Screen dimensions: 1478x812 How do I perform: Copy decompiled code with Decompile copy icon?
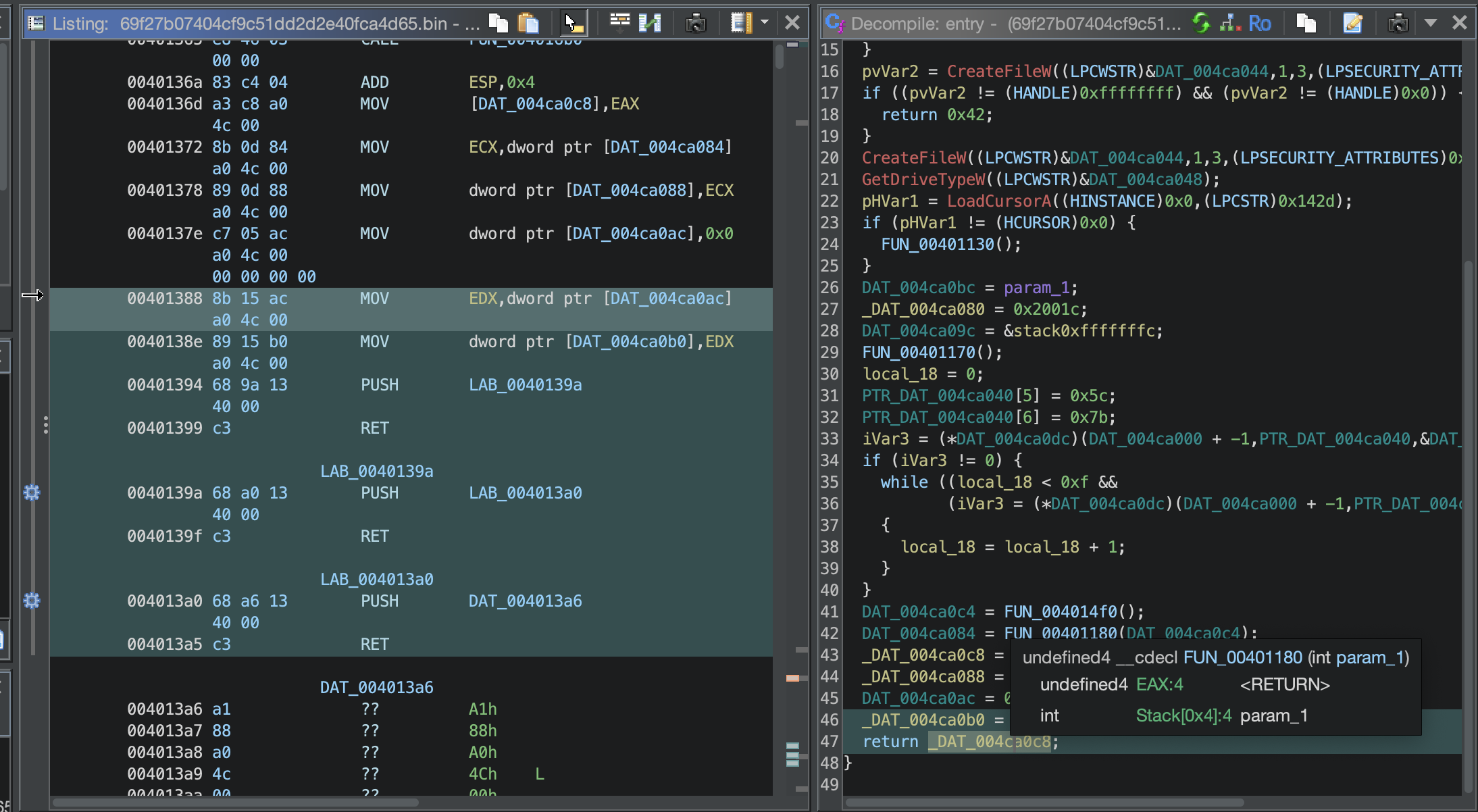1306,23
